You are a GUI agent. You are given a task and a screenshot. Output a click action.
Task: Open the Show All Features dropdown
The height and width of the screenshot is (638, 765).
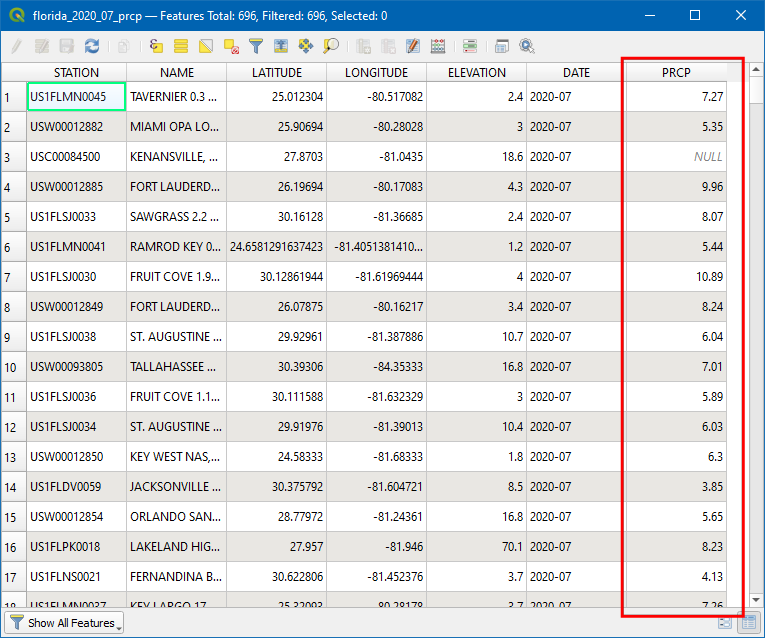pos(66,623)
